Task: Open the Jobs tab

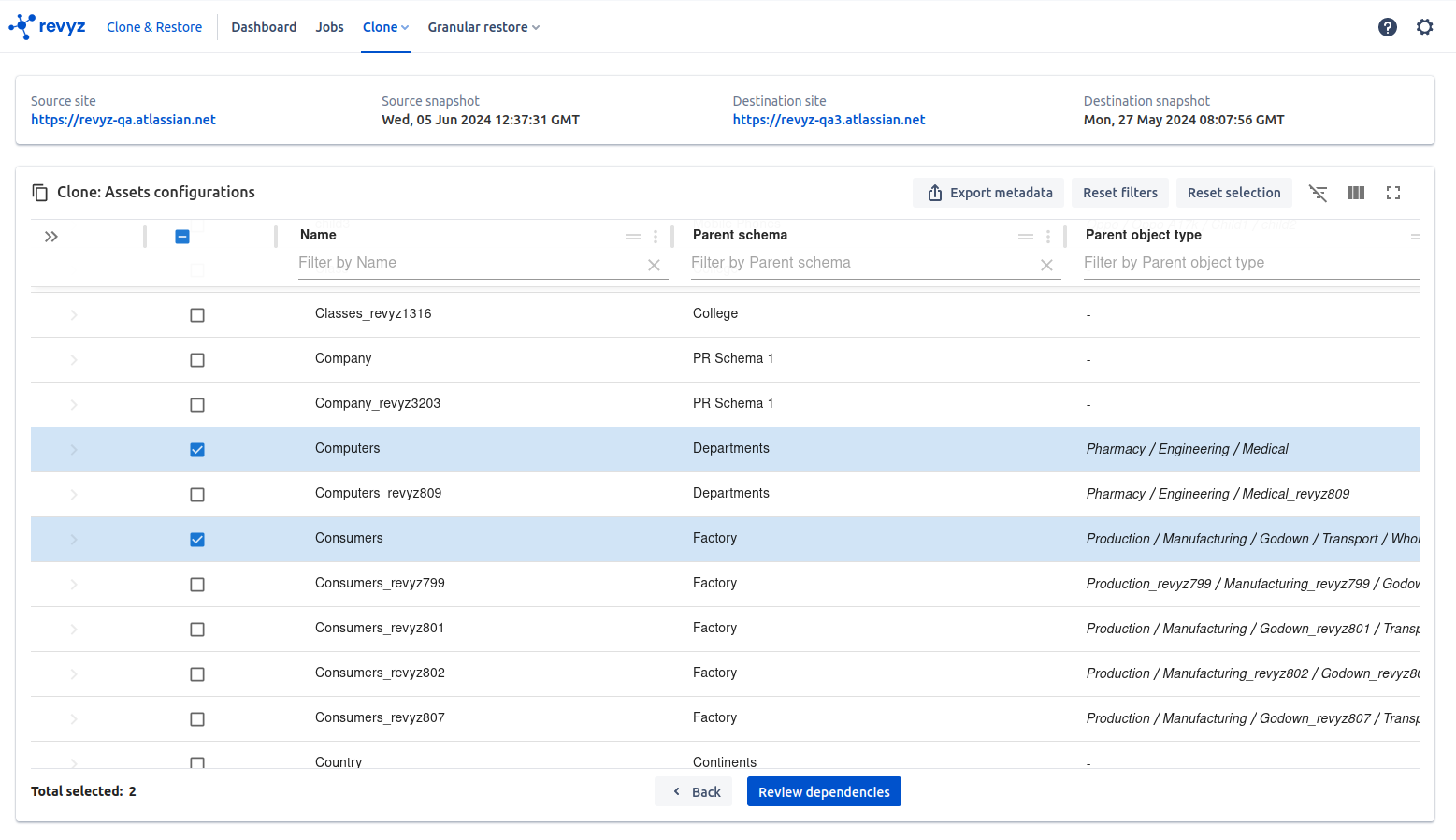Action: point(329,27)
